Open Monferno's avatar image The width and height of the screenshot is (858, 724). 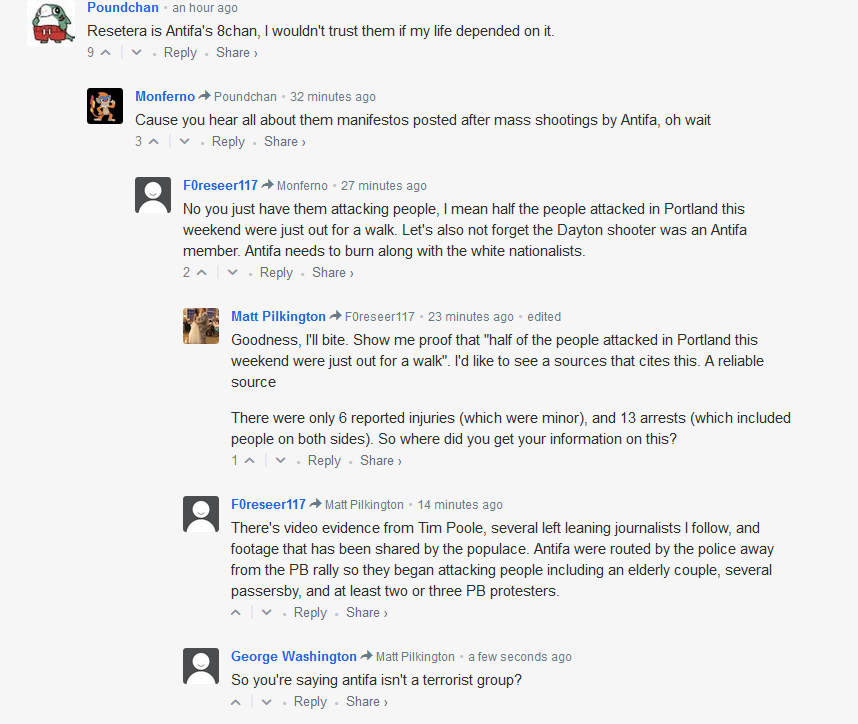105,106
